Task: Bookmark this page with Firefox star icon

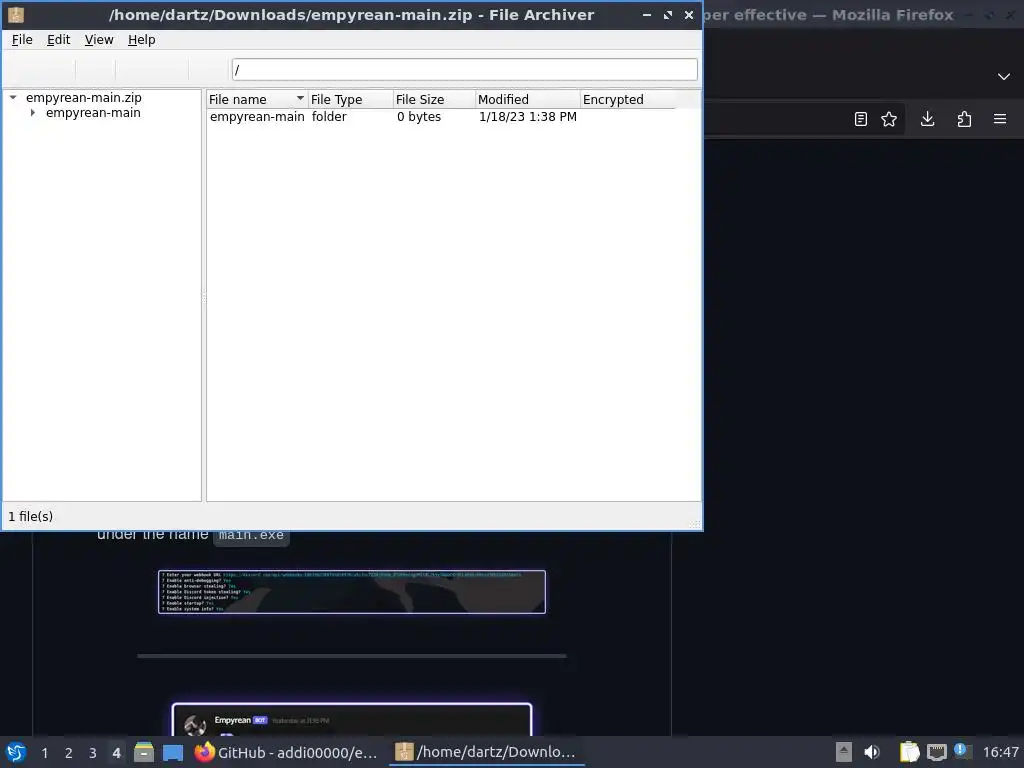Action: pyautogui.click(x=889, y=119)
